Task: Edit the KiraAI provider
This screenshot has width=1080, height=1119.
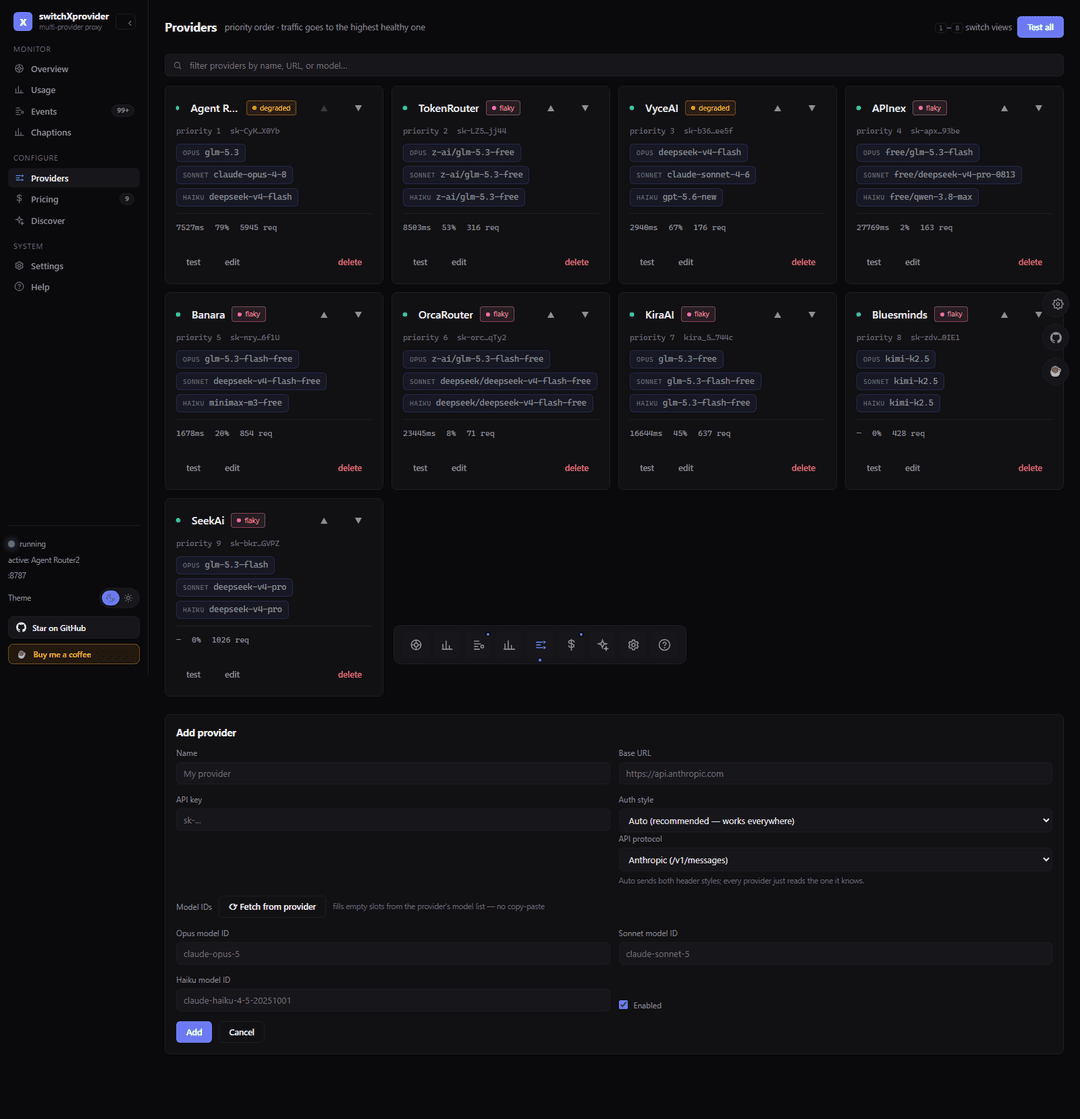Action: point(685,468)
